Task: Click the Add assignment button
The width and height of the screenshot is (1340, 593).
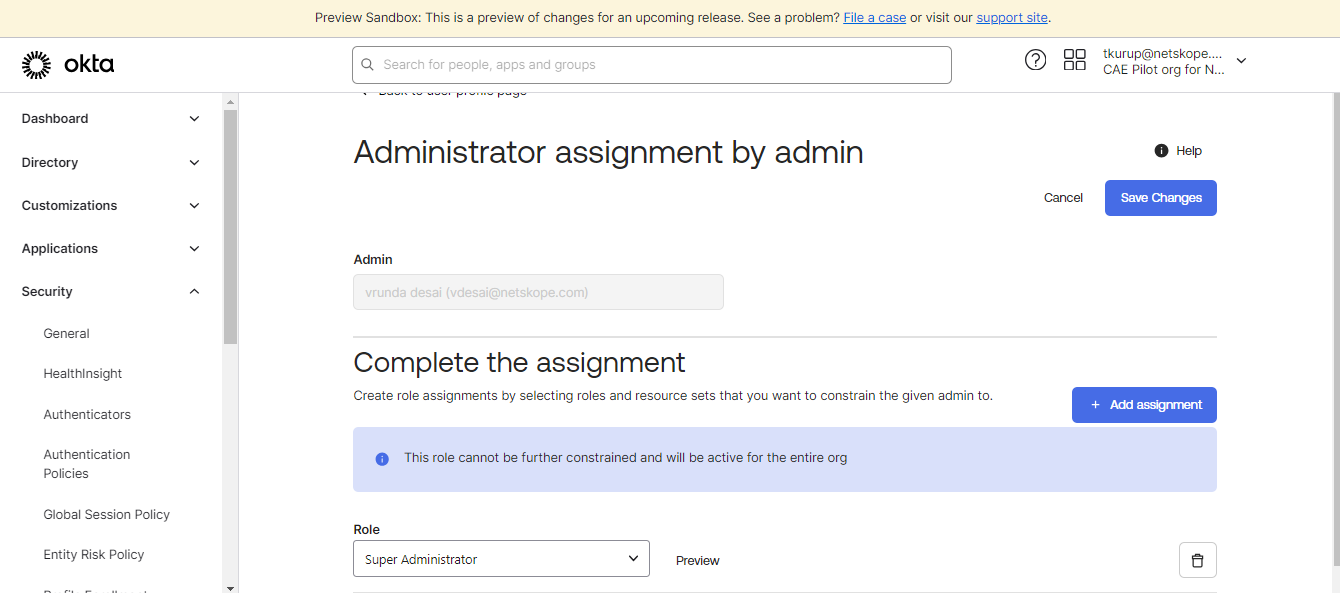Action: tap(1144, 405)
